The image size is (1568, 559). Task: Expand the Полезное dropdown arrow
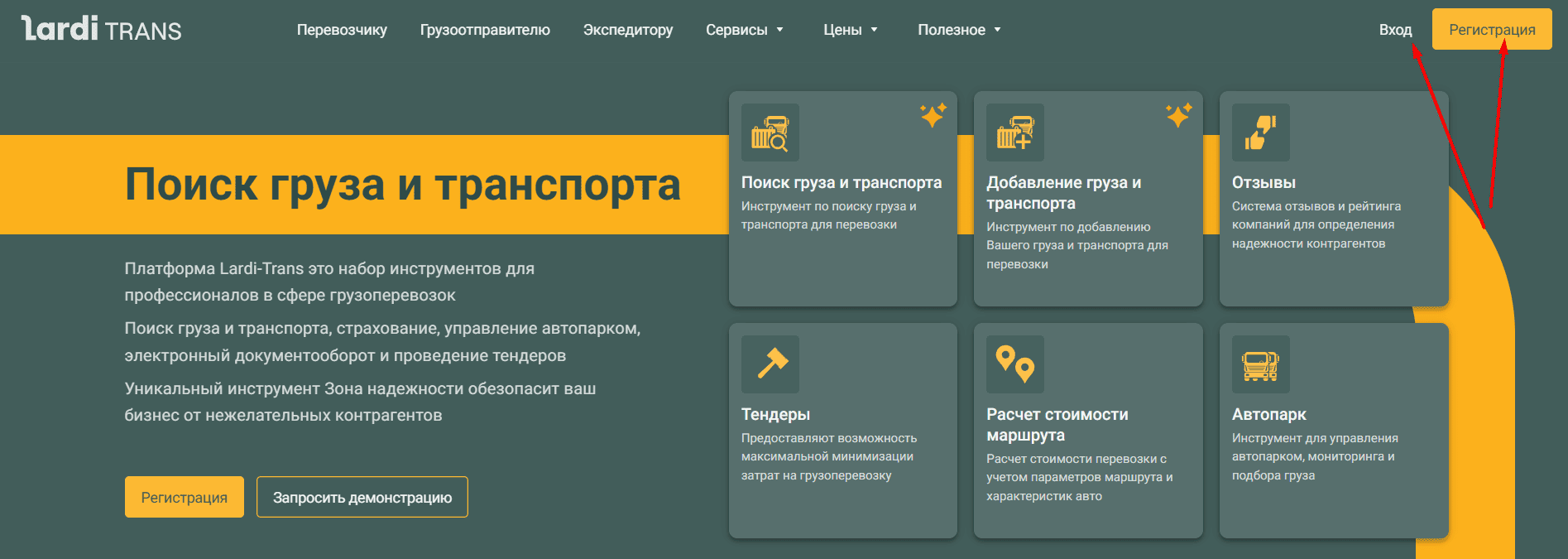pyautogui.click(x=997, y=30)
